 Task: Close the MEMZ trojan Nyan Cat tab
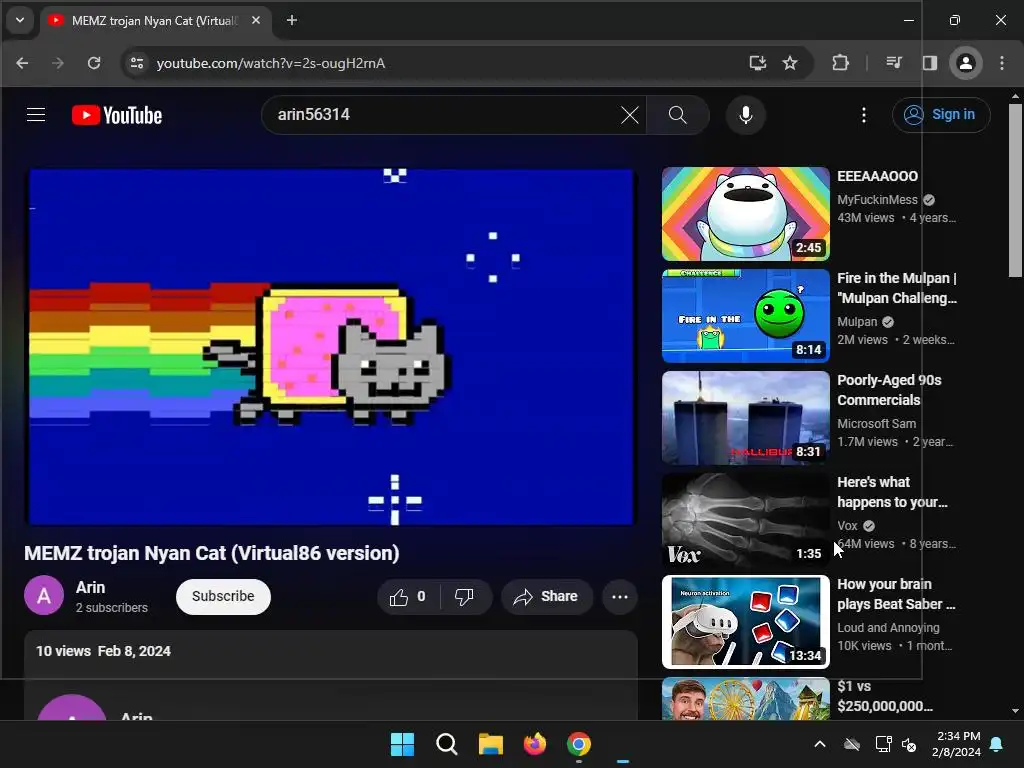(256, 20)
